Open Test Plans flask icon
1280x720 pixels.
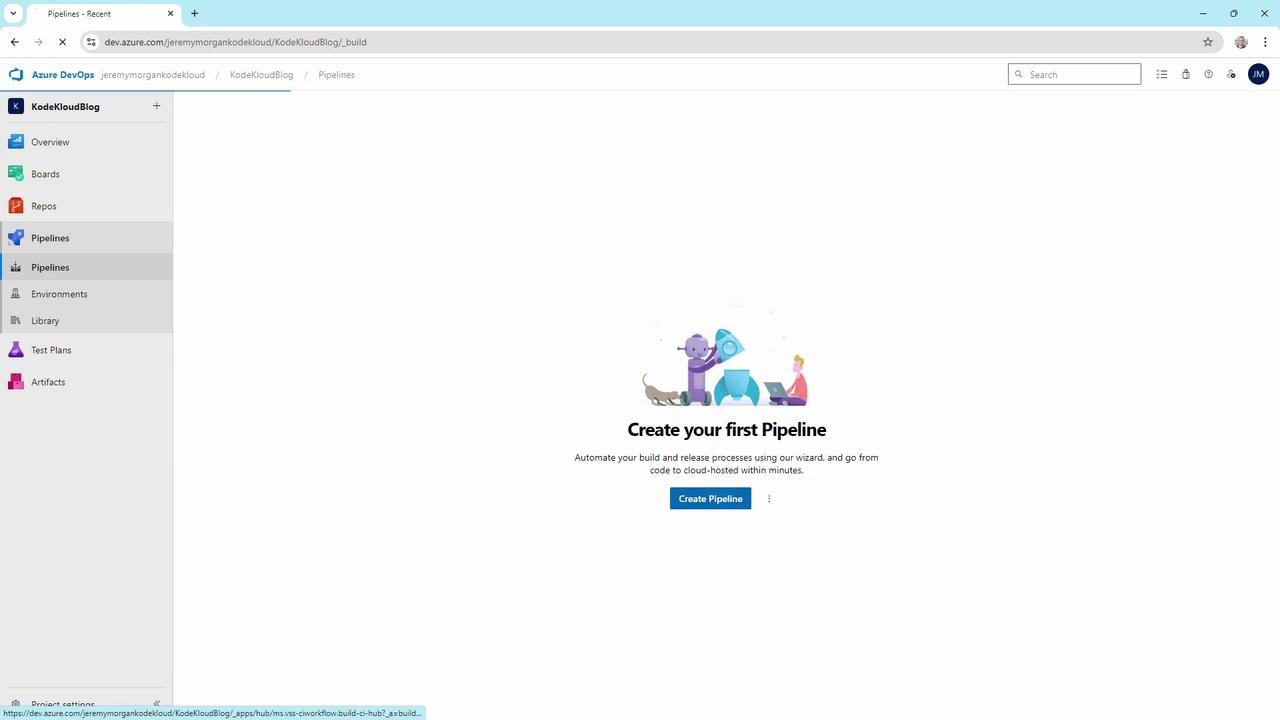point(16,350)
